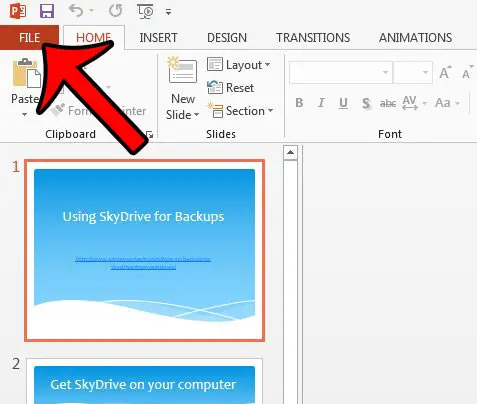The image size is (477, 404).
Task: Start slideshow from beginning icon
Action: (x=145, y=11)
